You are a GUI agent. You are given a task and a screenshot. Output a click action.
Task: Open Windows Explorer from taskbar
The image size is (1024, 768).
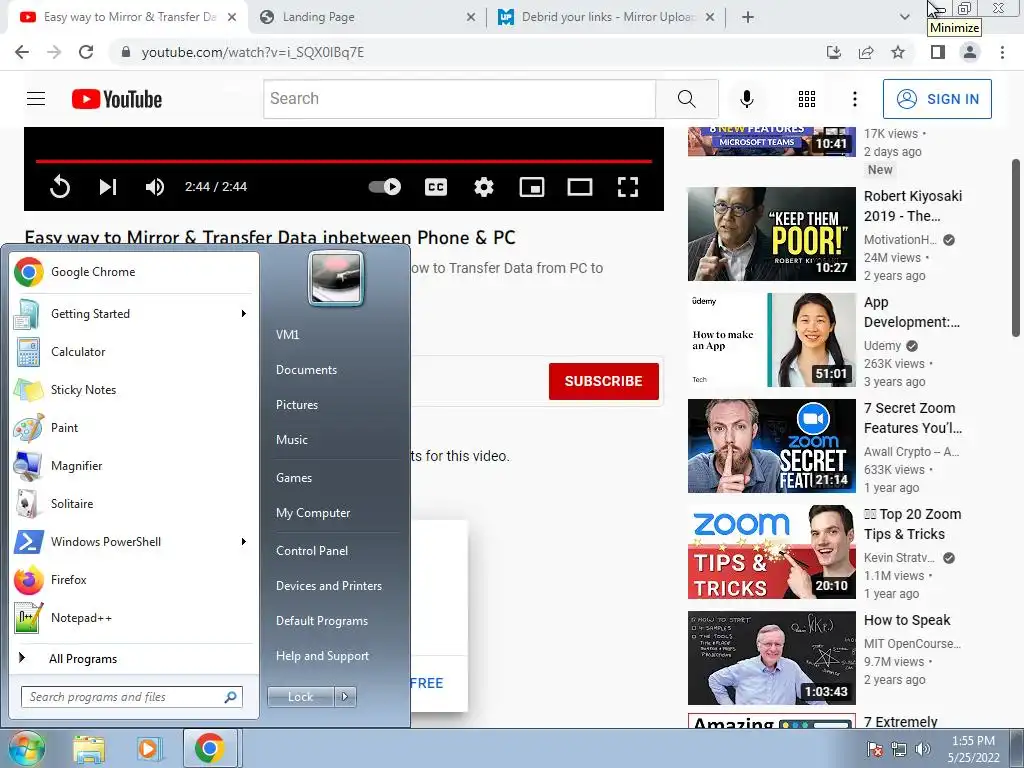click(89, 748)
